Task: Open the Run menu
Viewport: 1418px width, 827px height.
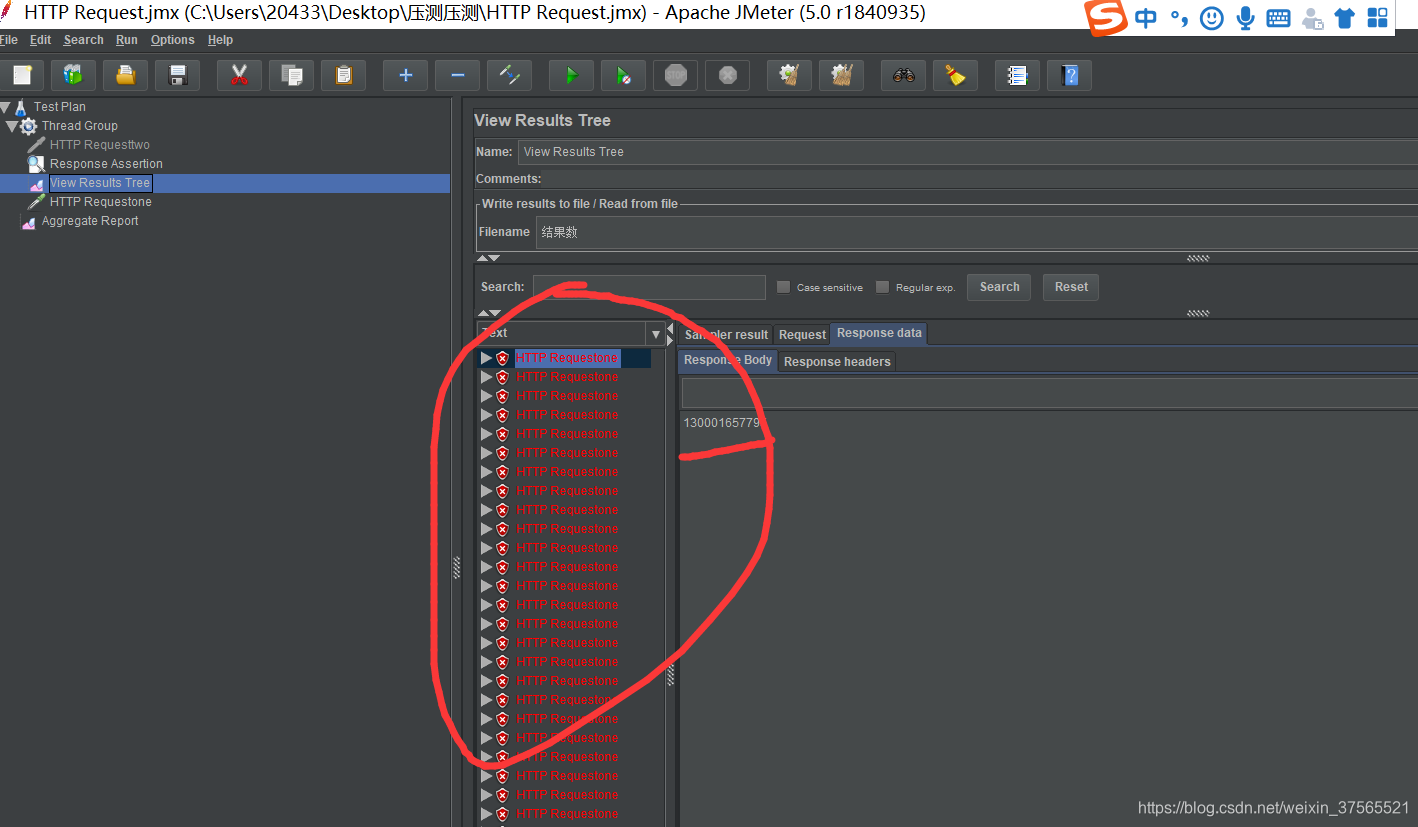Action: tap(127, 40)
